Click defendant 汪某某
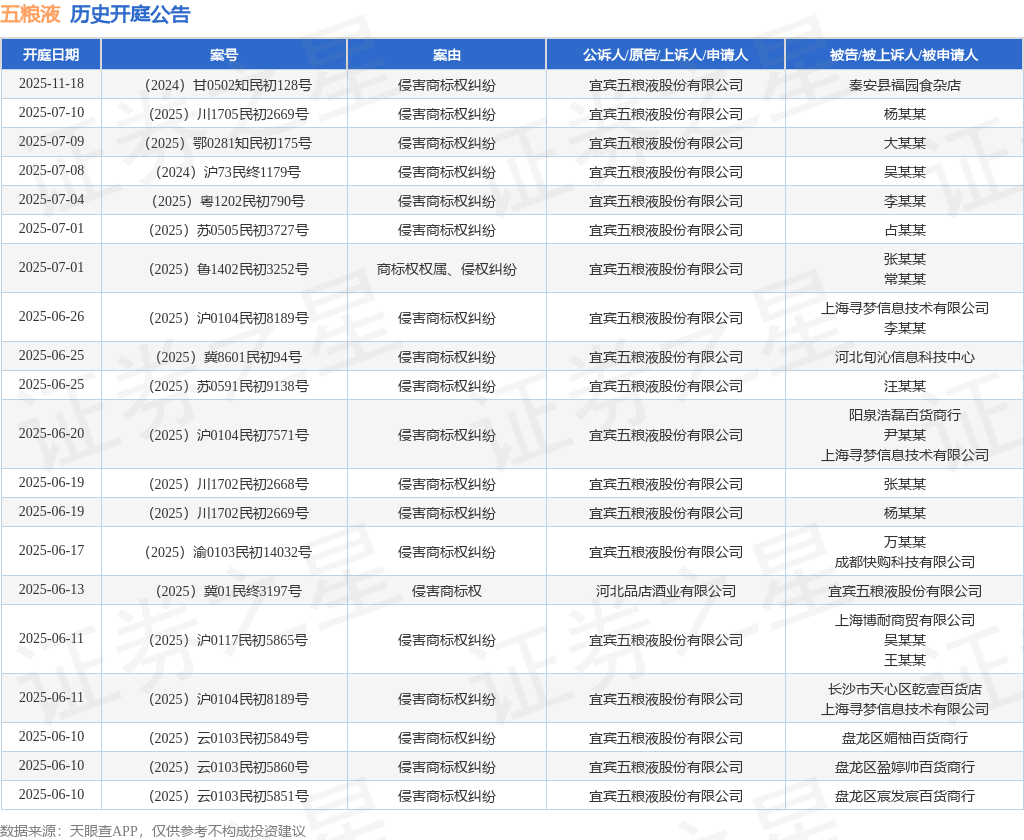Viewport: 1024px width, 840px height. [904, 386]
